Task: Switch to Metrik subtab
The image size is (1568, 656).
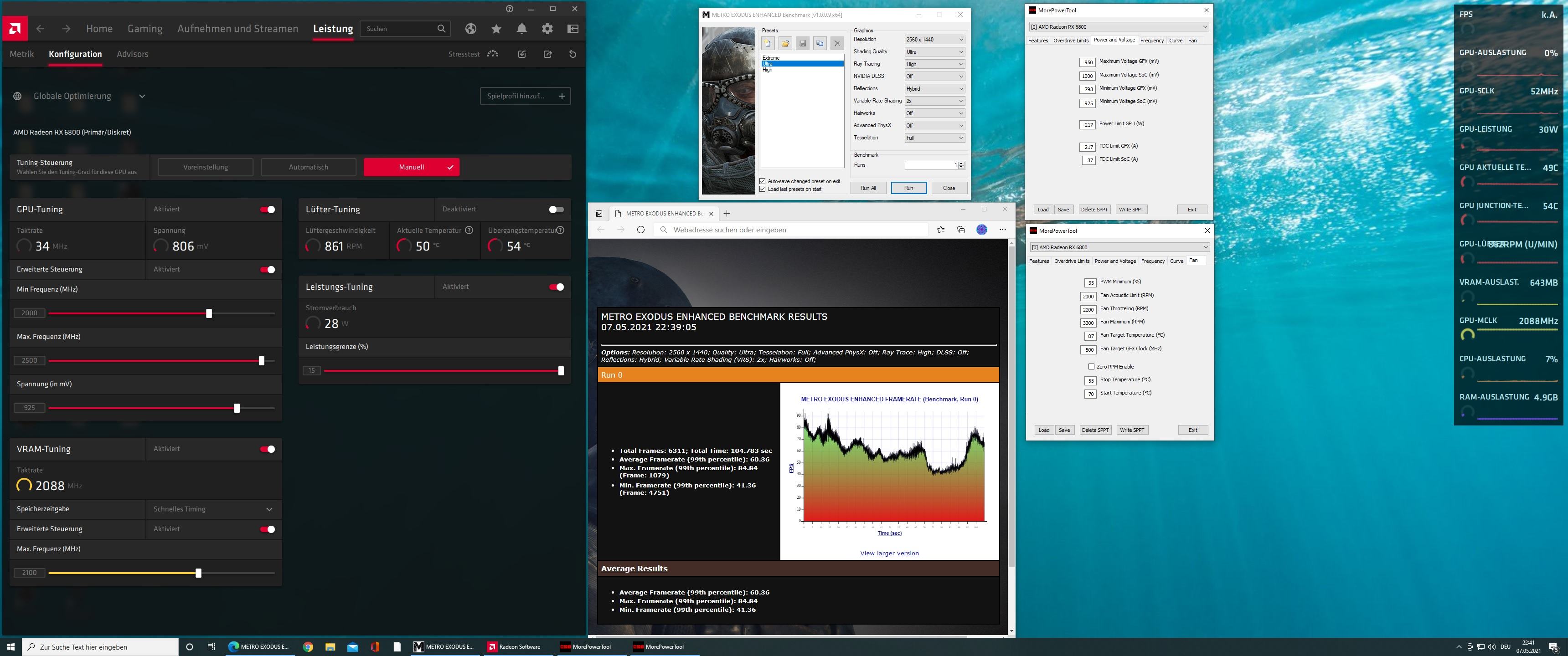Action: [x=22, y=54]
